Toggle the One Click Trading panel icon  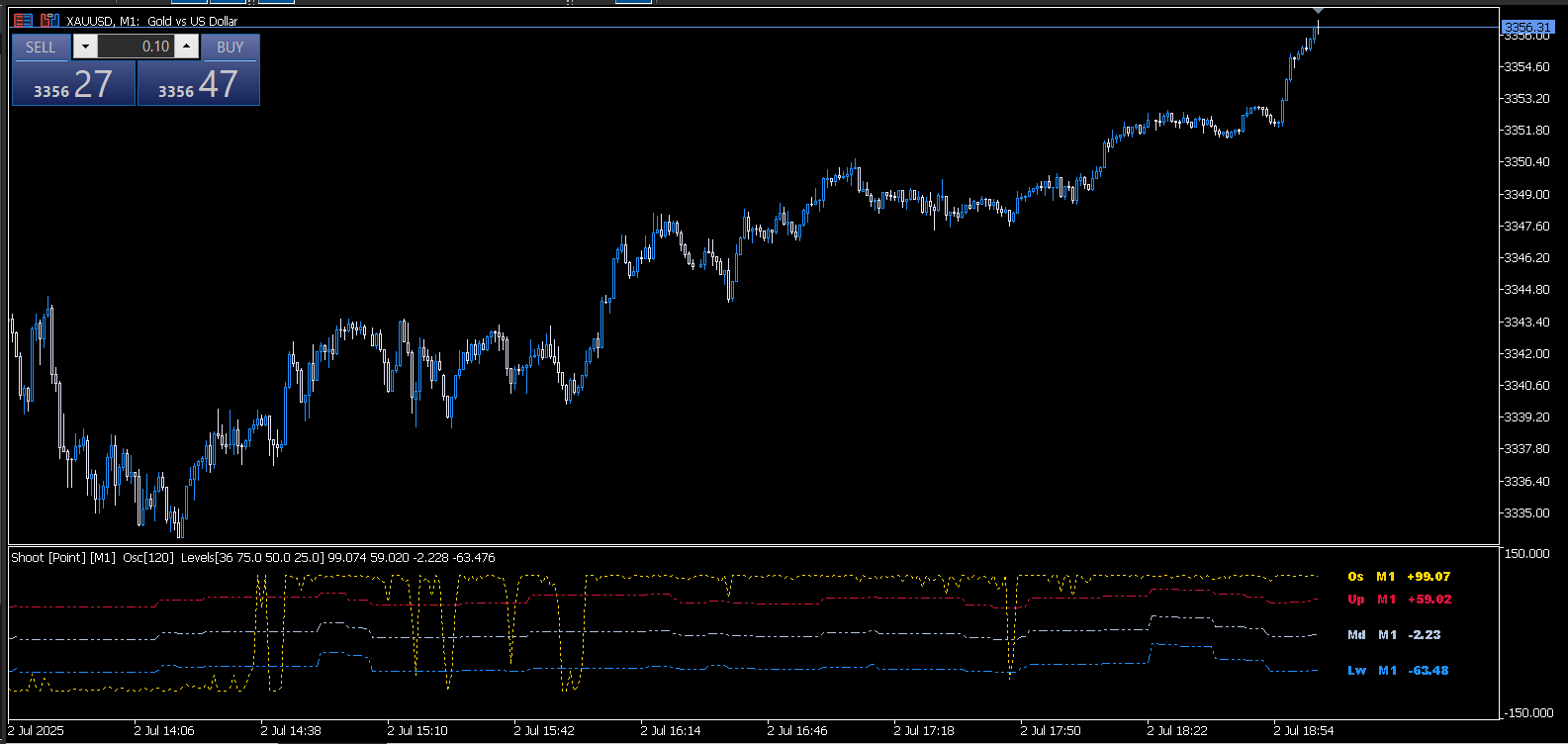(x=23, y=20)
